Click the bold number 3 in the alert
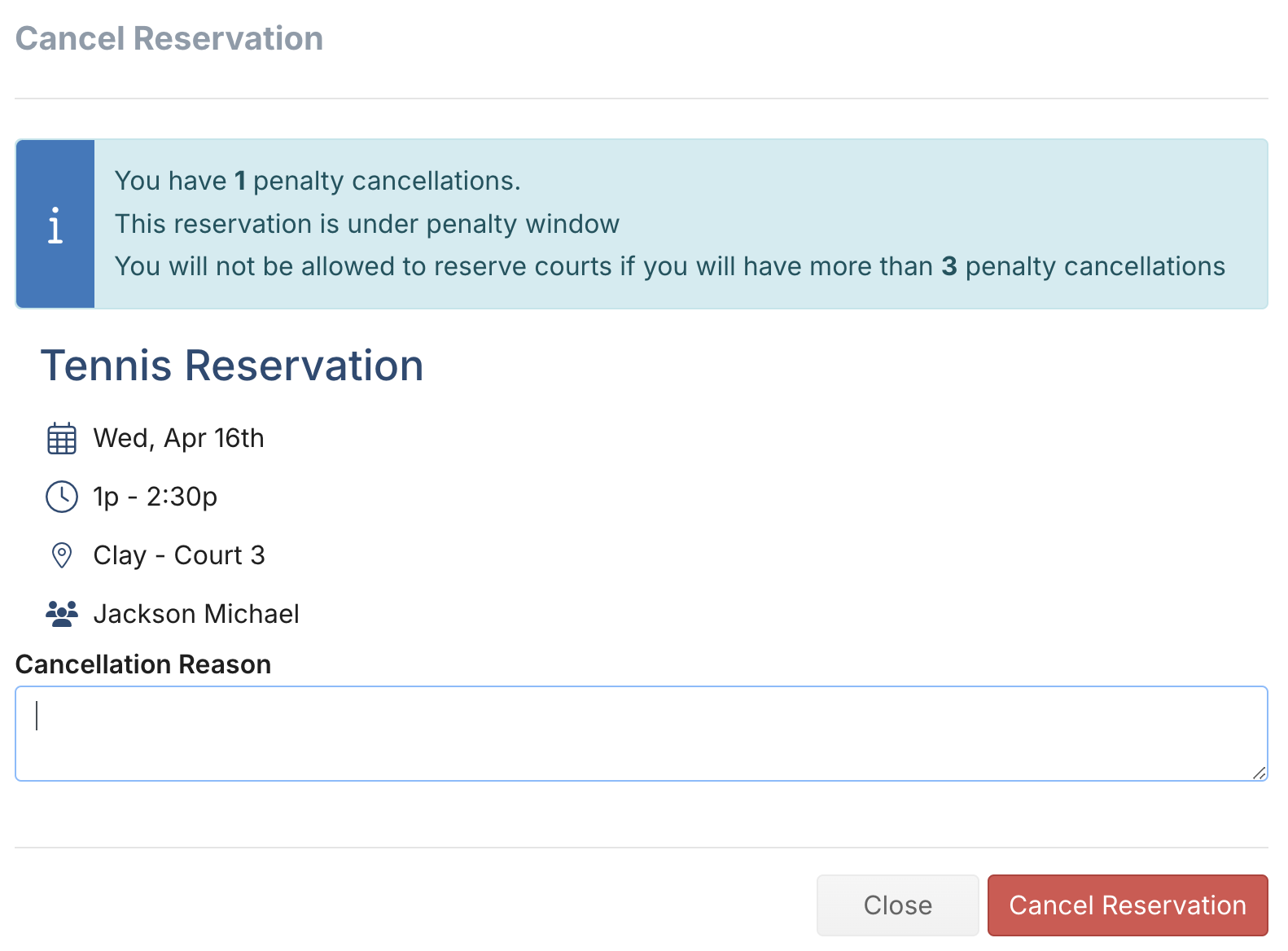1288x951 pixels. tap(949, 266)
